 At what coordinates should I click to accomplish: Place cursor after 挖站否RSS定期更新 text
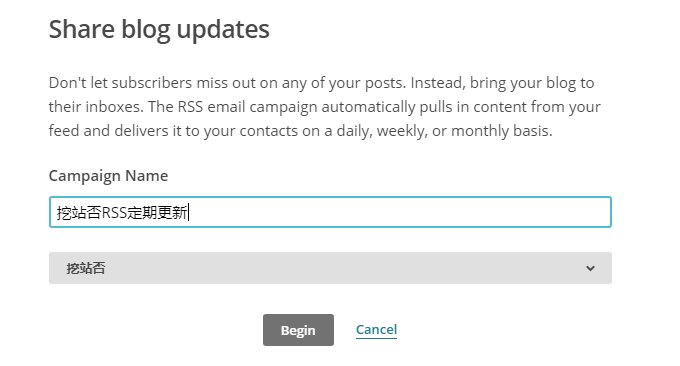tap(189, 212)
